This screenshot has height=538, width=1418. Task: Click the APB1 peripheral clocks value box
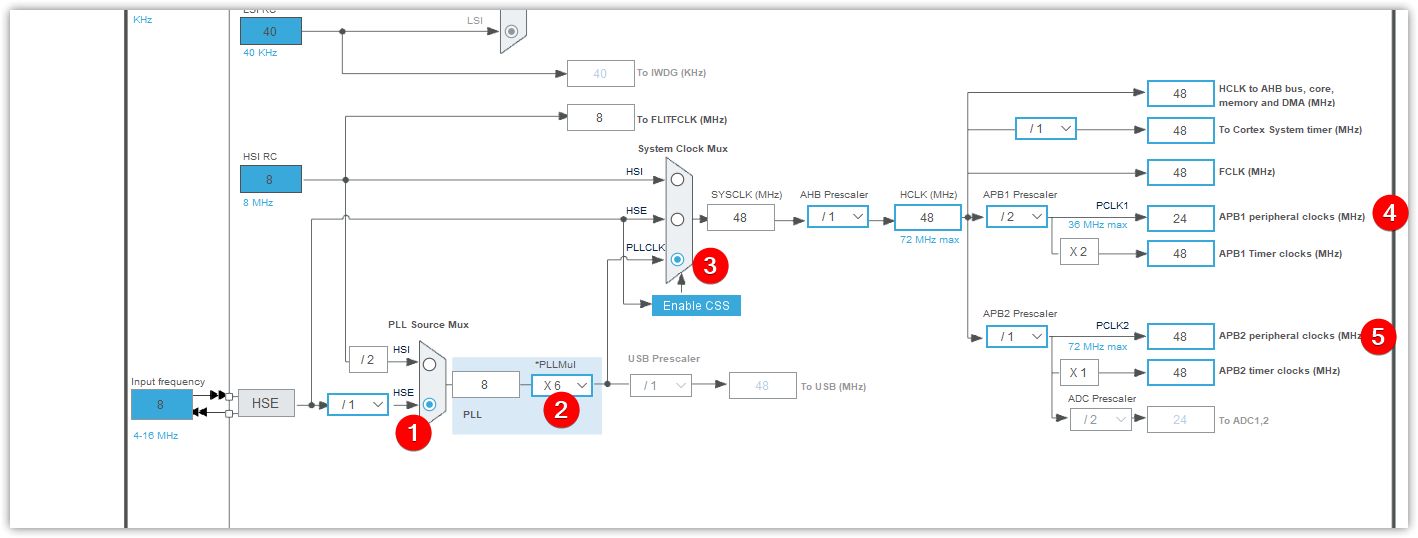pyautogui.click(x=1180, y=217)
